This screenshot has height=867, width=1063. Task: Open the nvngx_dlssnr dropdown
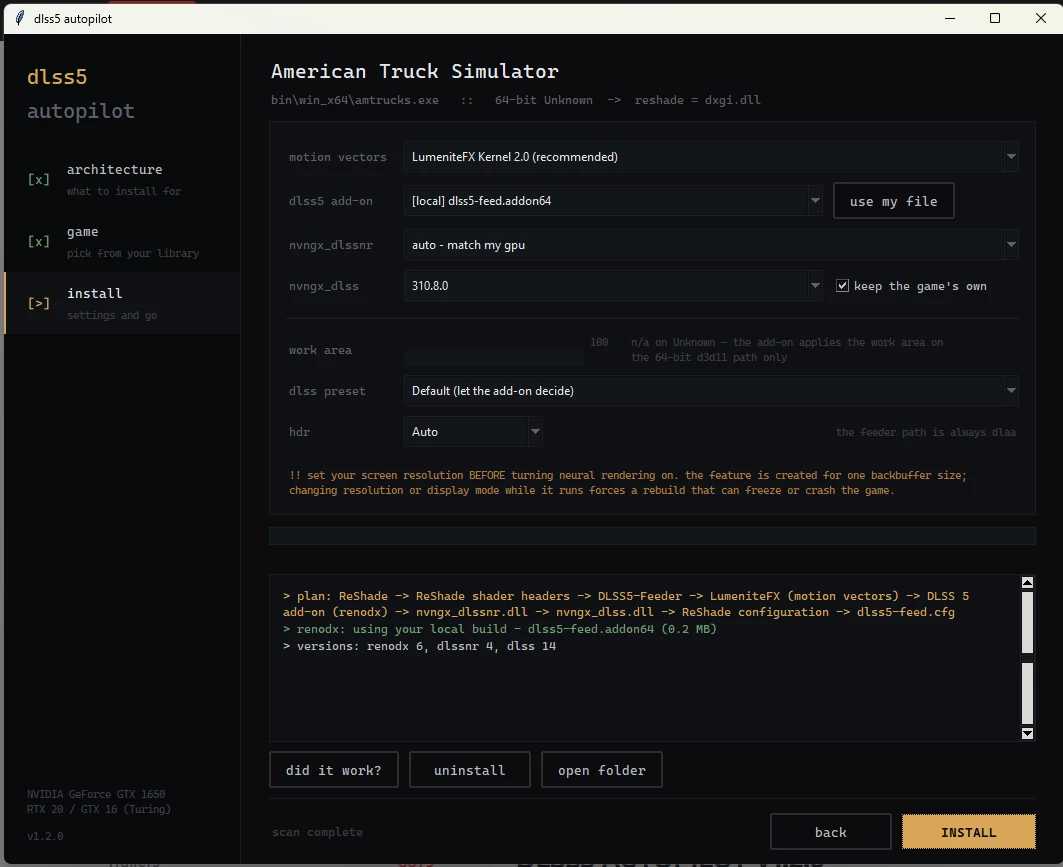711,245
